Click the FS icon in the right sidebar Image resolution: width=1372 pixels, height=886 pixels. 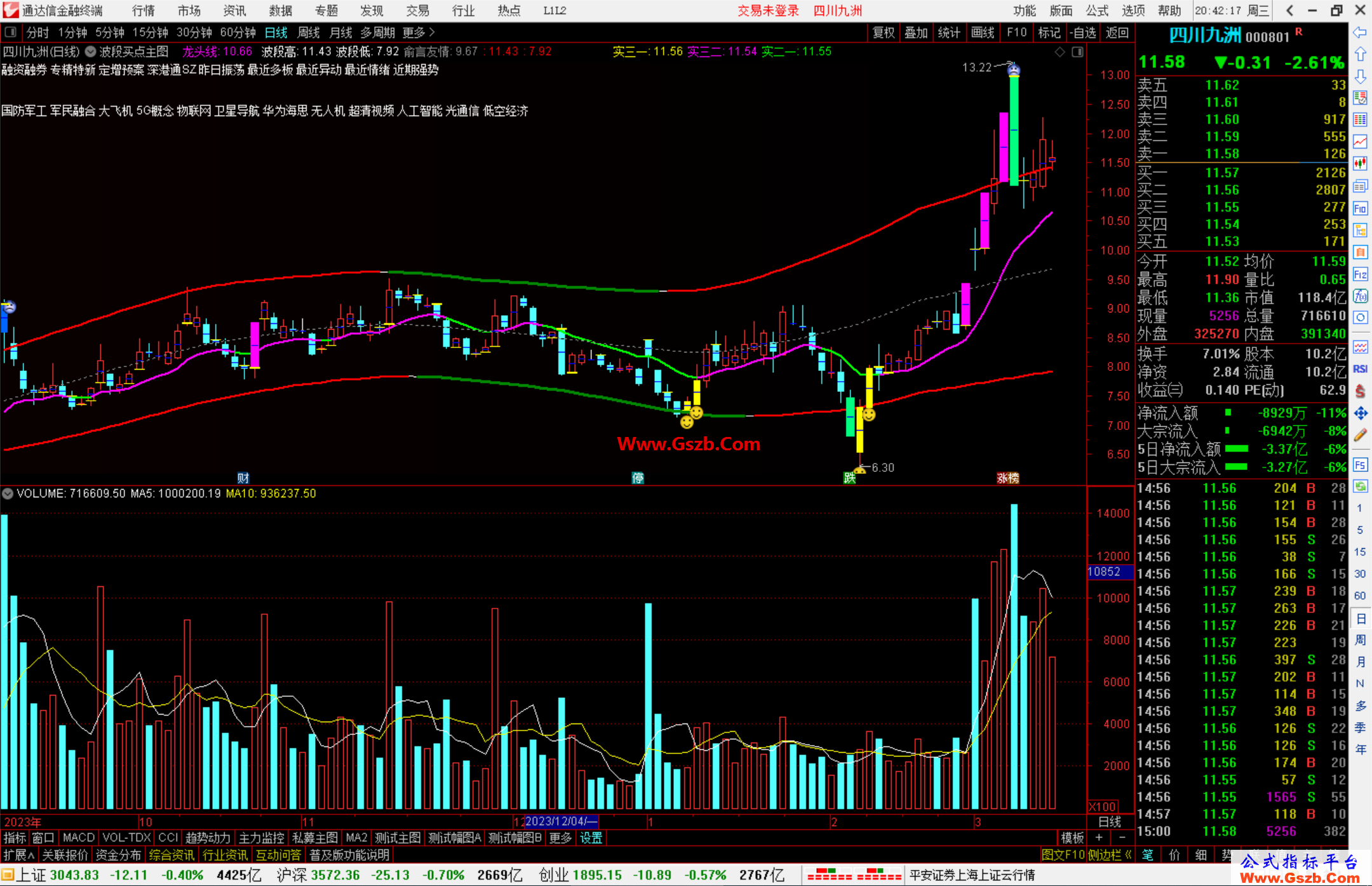click(x=1360, y=464)
